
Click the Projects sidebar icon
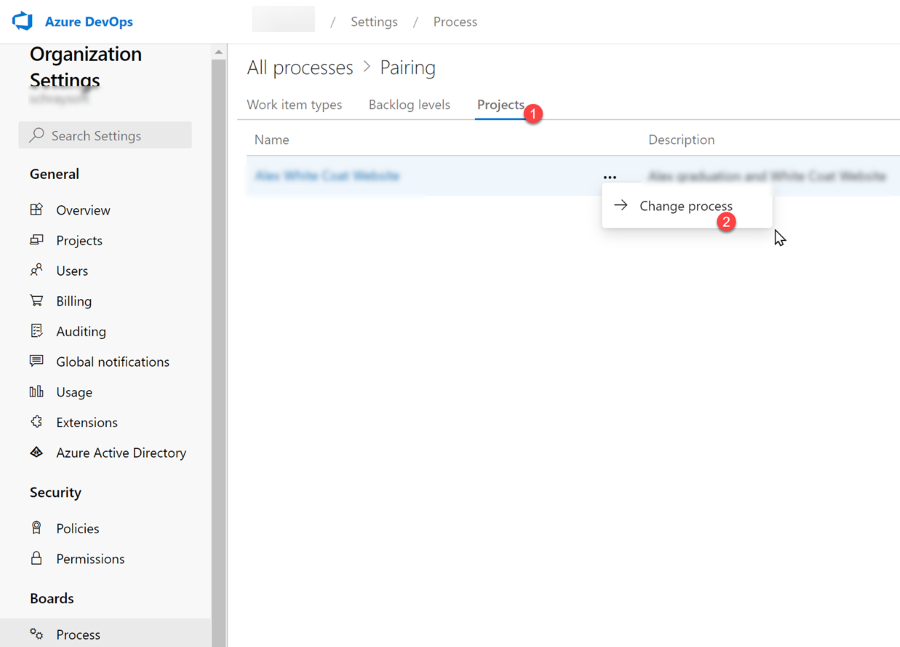pyautogui.click(x=36, y=240)
